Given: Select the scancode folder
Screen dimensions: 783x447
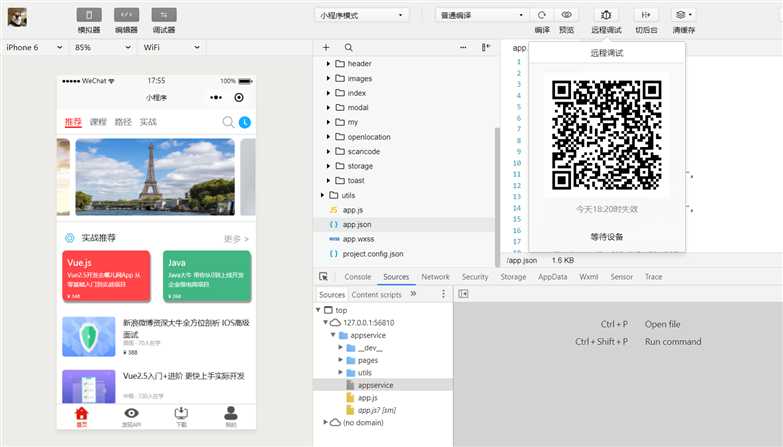Looking at the screenshot, I should [364, 151].
